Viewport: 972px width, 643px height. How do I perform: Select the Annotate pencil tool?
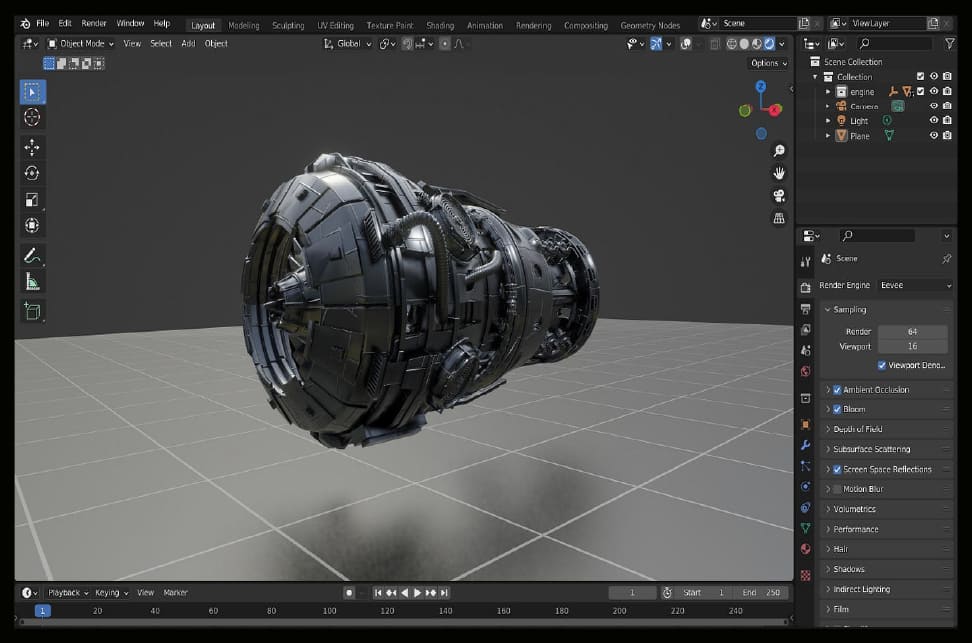(32, 255)
